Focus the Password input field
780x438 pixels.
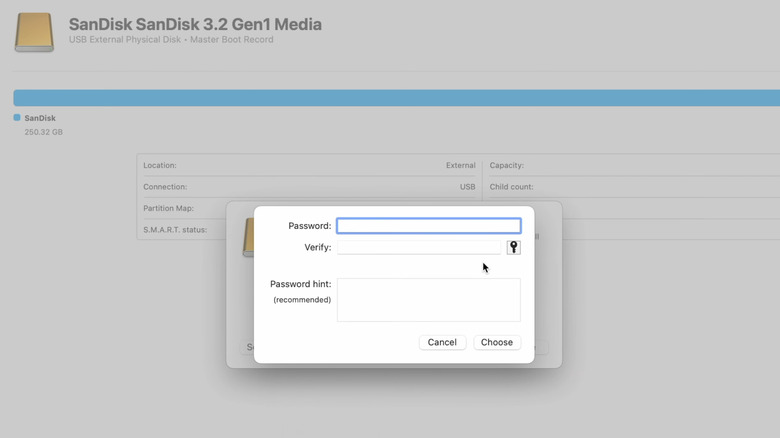coord(428,226)
